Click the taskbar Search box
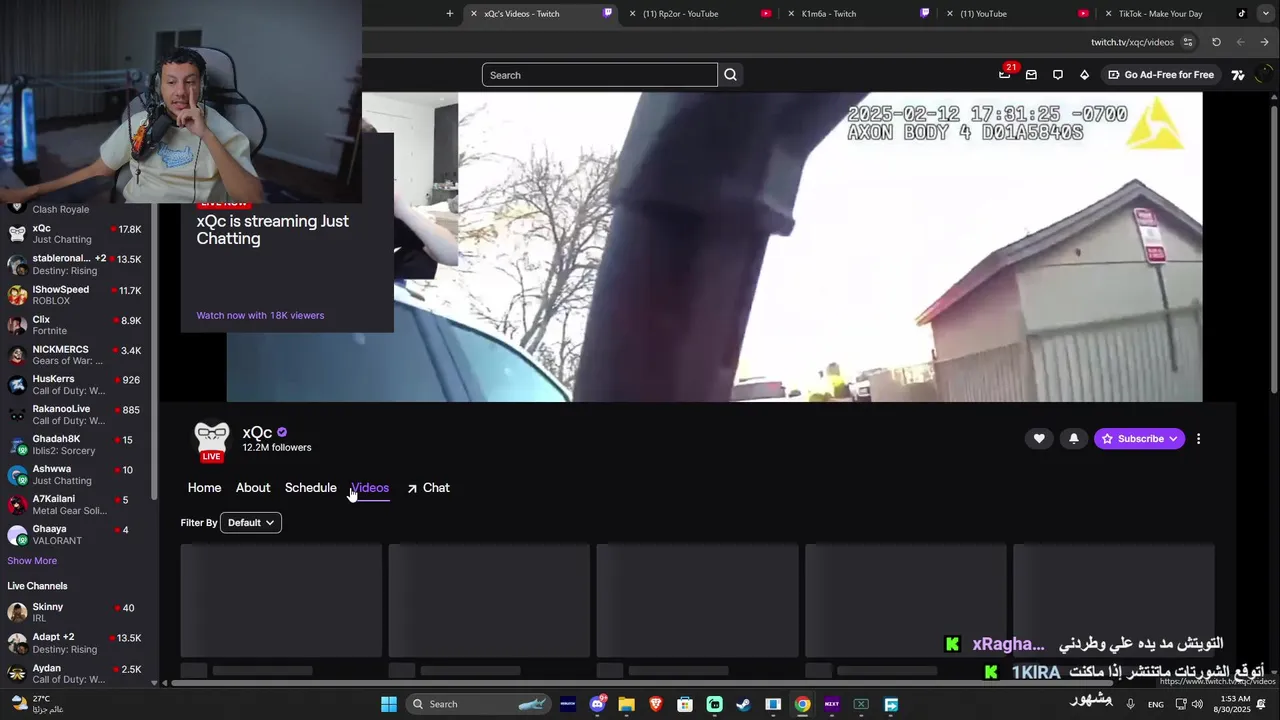Screen dimensions: 1280x720 click(x=481, y=704)
